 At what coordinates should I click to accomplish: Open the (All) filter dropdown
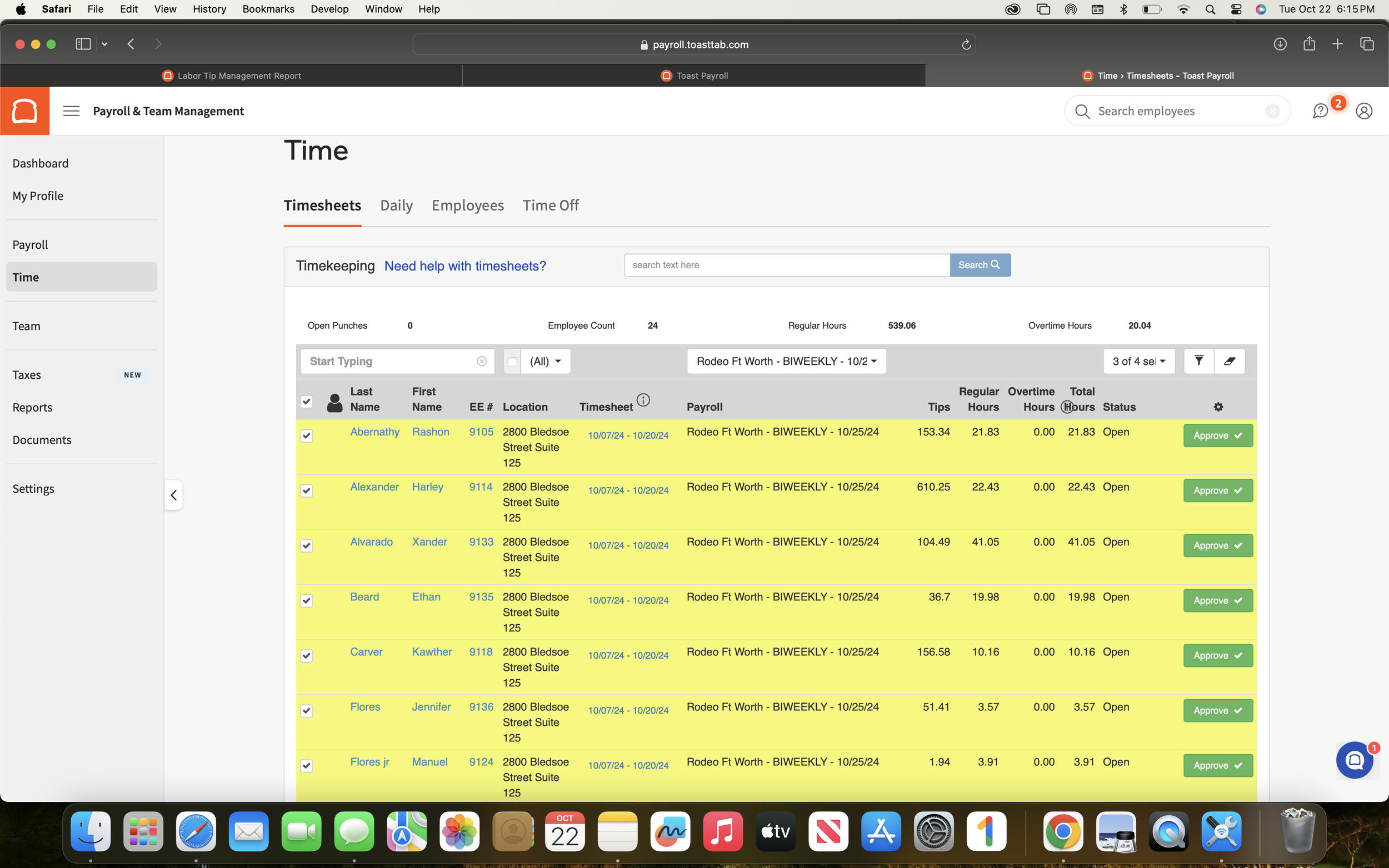545,361
